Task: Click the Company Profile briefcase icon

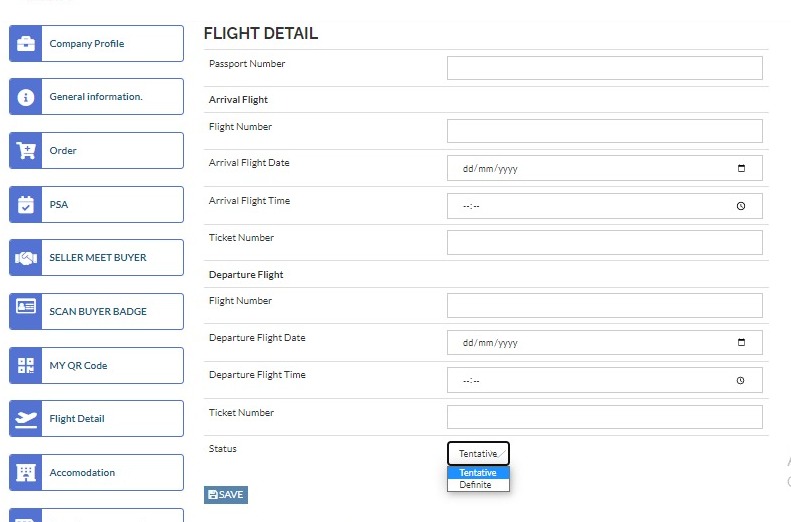Action: click(26, 44)
